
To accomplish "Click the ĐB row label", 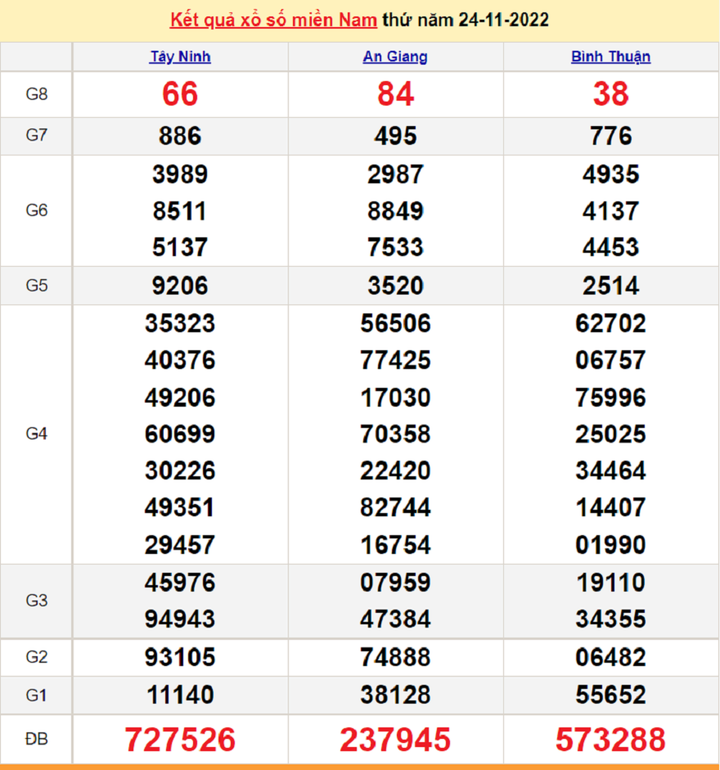I will tap(36, 739).
